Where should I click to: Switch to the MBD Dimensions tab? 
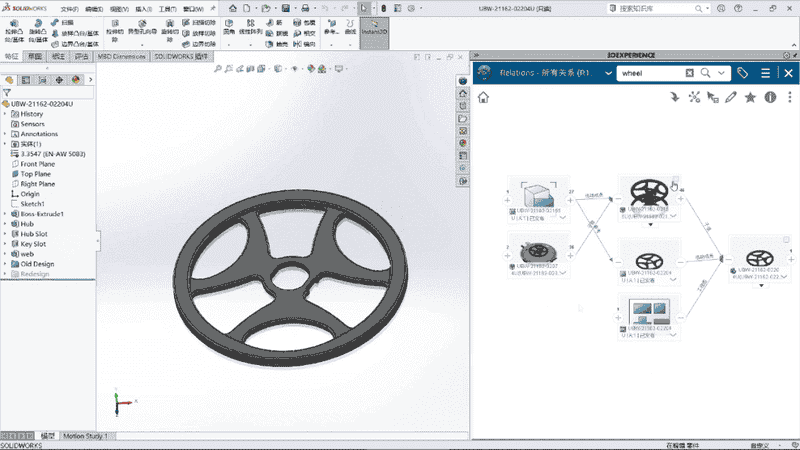[121, 56]
